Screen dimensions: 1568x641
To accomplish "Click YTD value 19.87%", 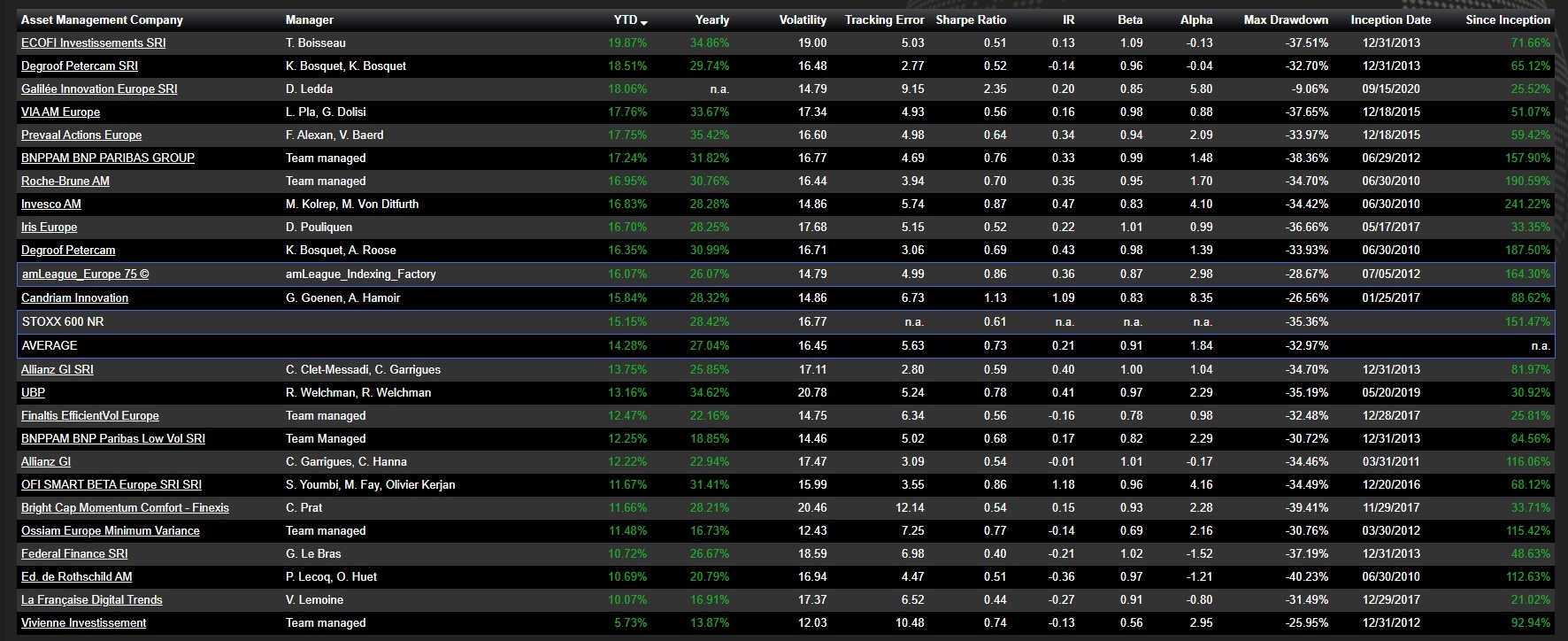I will pos(627,42).
